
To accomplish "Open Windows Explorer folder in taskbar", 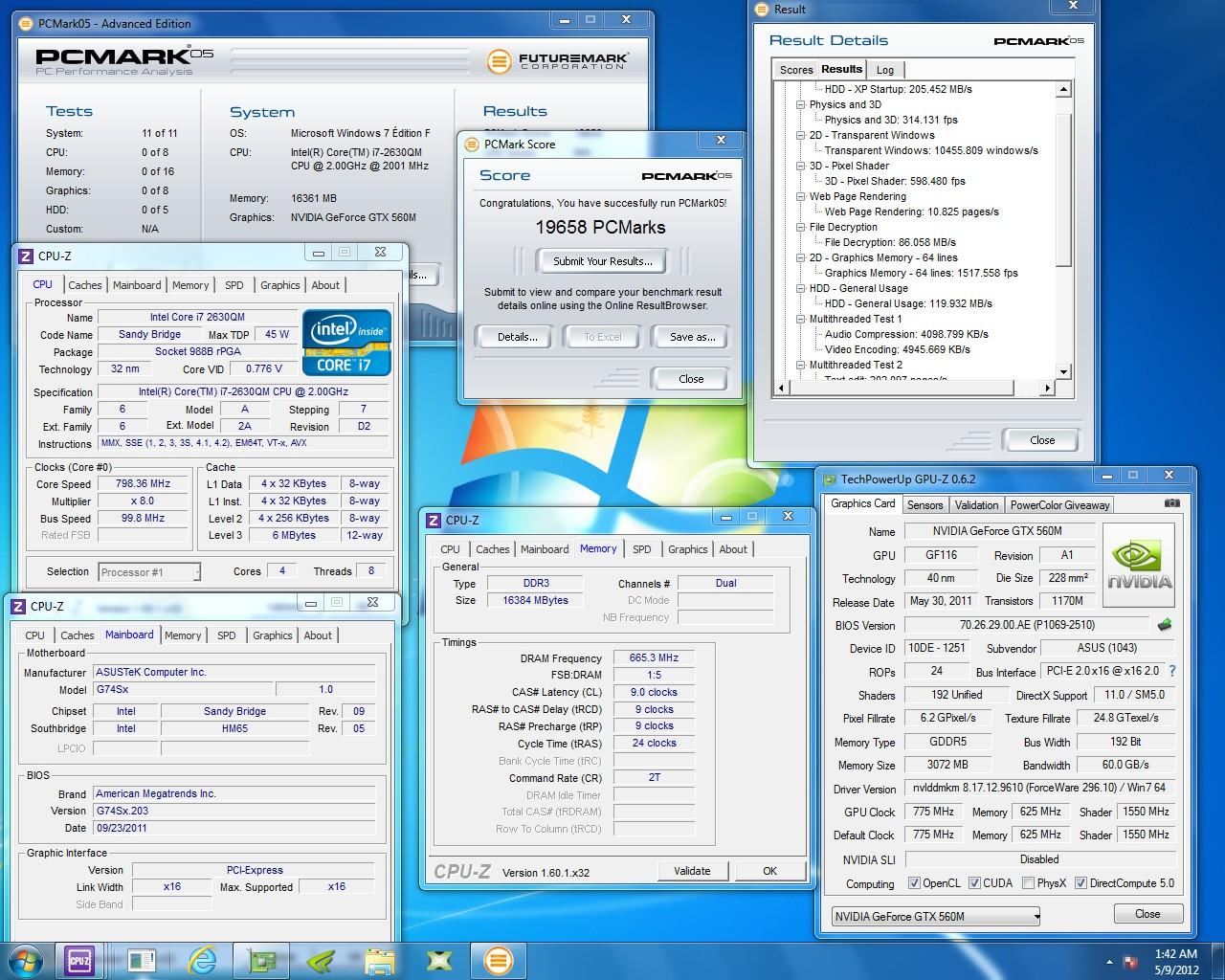I will (380, 960).
